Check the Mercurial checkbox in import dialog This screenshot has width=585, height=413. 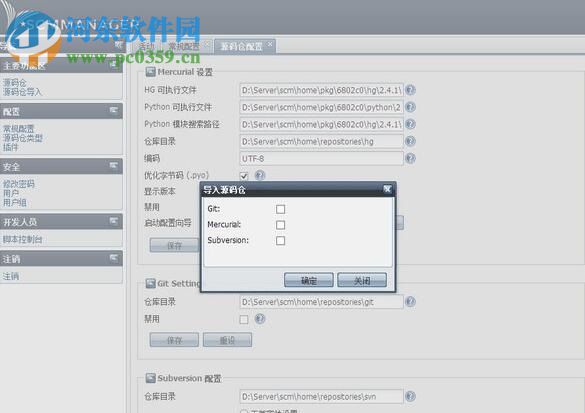pyautogui.click(x=281, y=225)
